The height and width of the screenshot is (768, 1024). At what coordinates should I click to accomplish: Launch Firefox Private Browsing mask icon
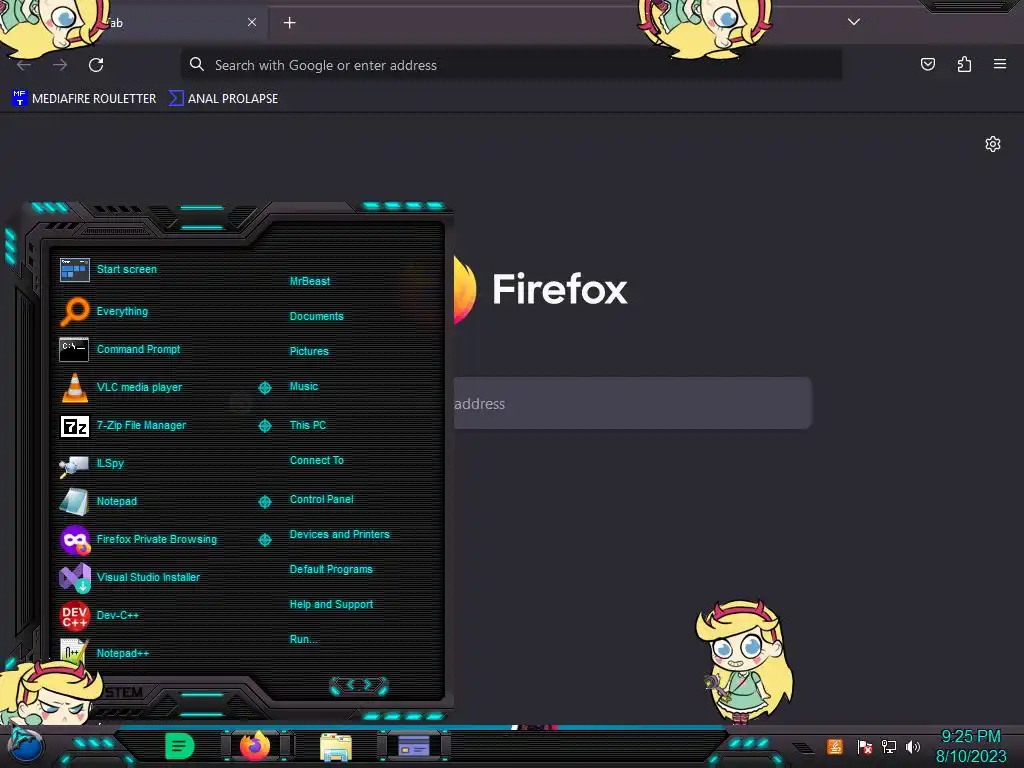point(74,539)
